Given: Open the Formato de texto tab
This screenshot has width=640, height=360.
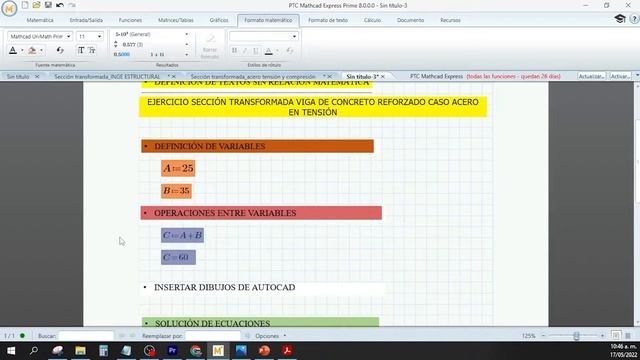Looking at the screenshot, I should click(328, 20).
